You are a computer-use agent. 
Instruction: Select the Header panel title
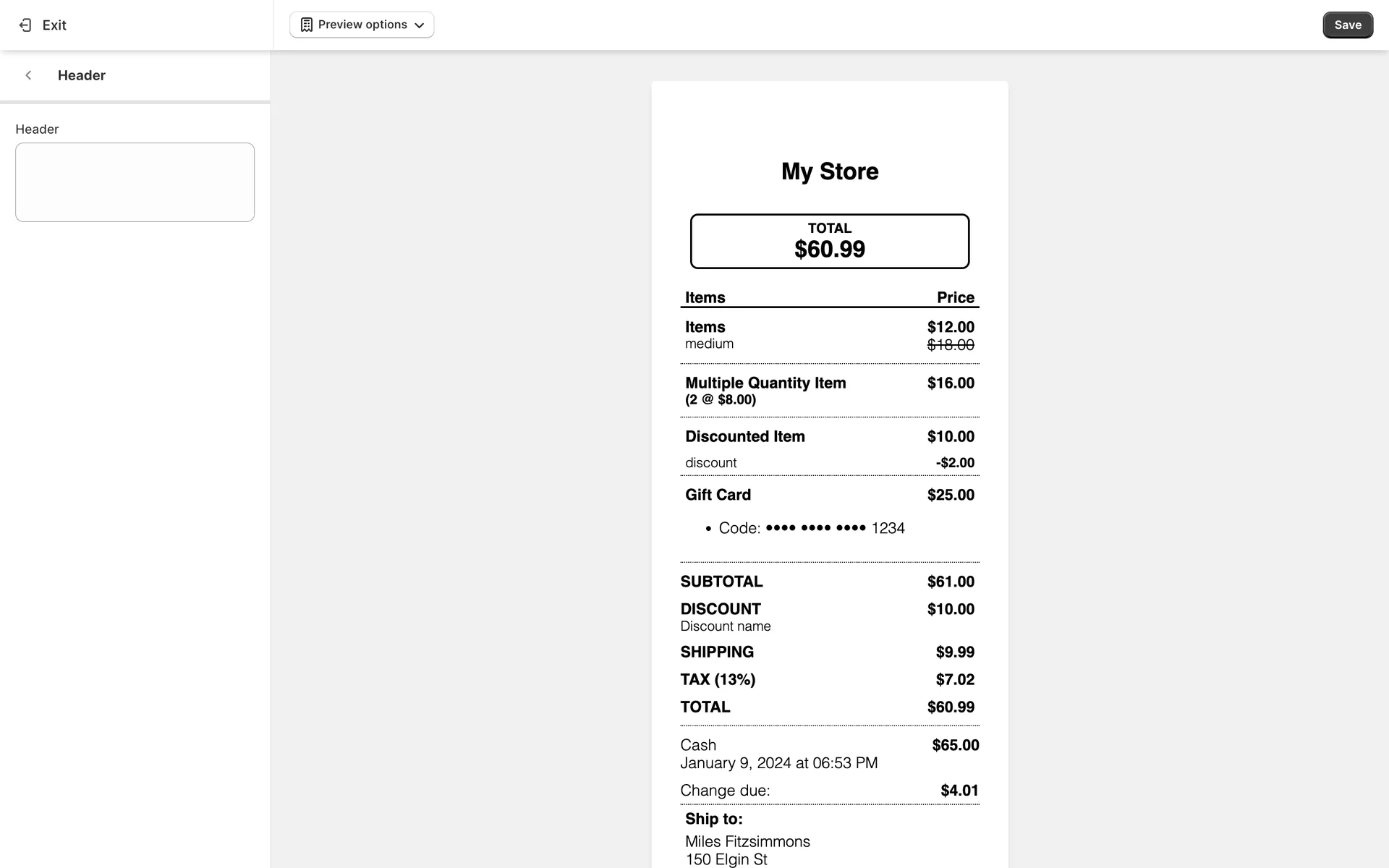tap(82, 75)
